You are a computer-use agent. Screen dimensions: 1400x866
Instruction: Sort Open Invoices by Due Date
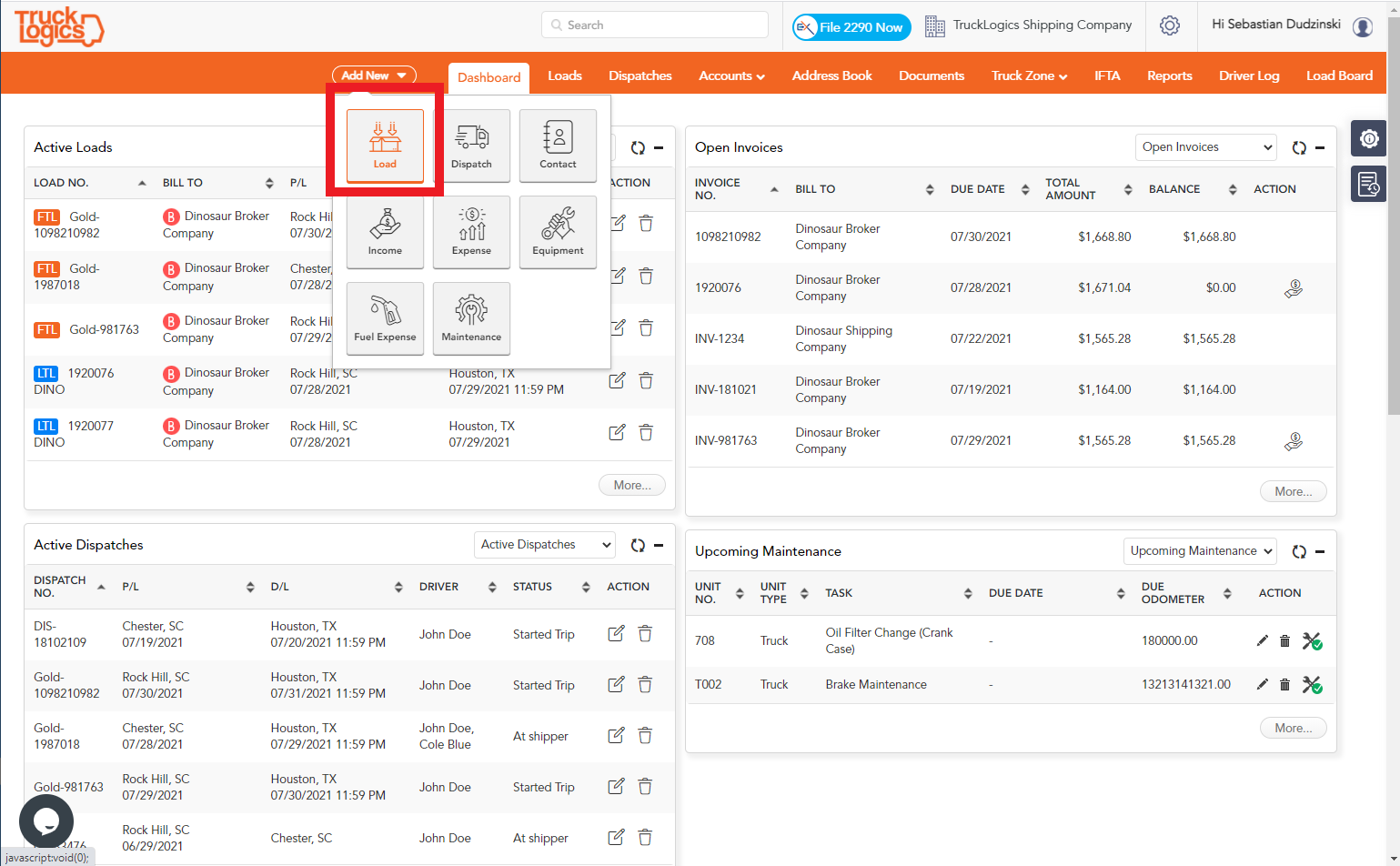1025,189
